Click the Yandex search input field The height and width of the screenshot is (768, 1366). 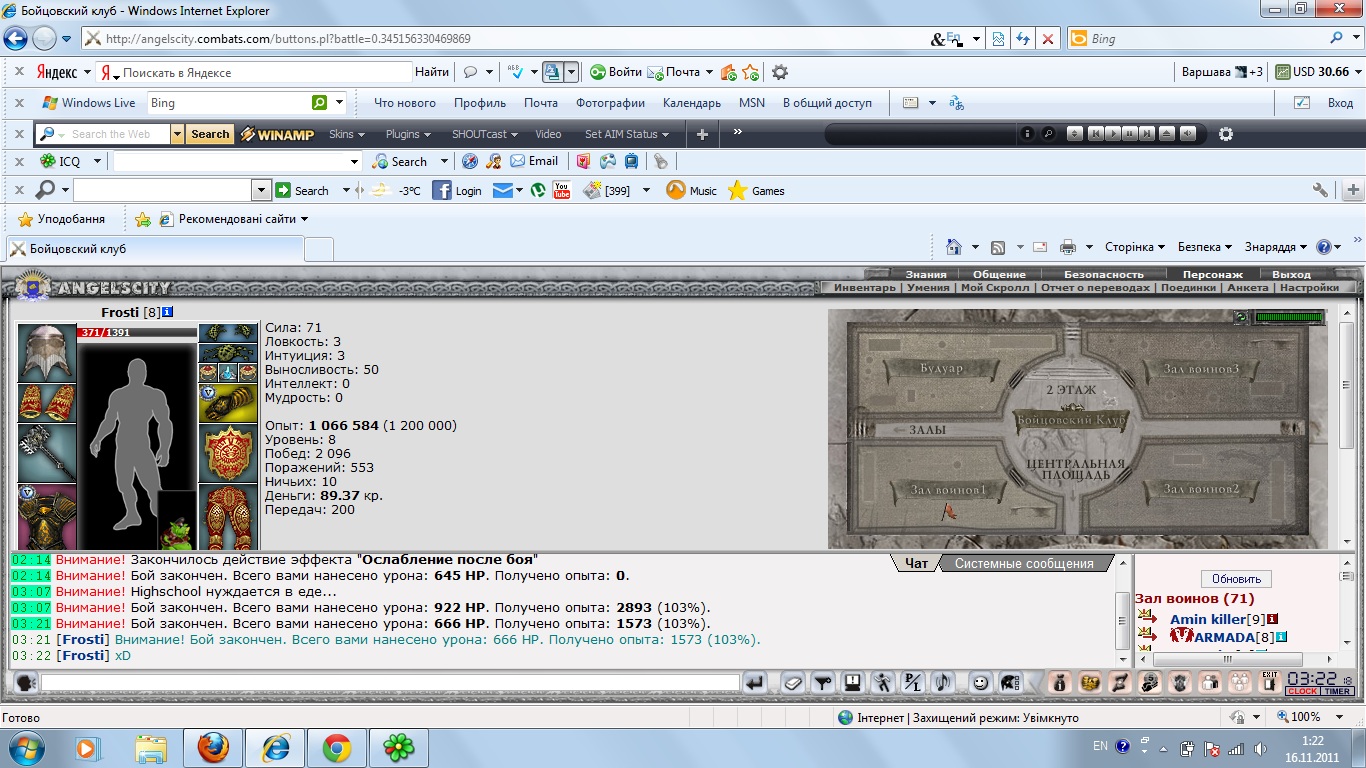[x=254, y=72]
